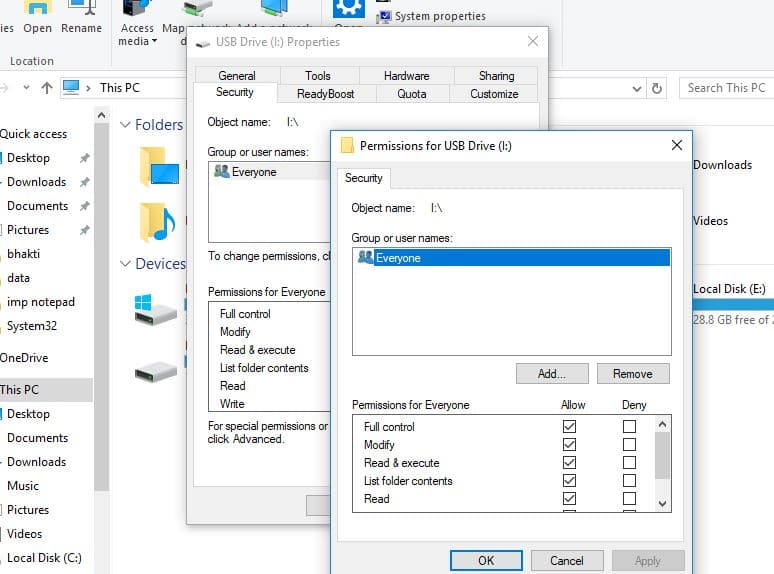
Task: Click the Security tab in Permissions dialog
Action: (x=364, y=178)
